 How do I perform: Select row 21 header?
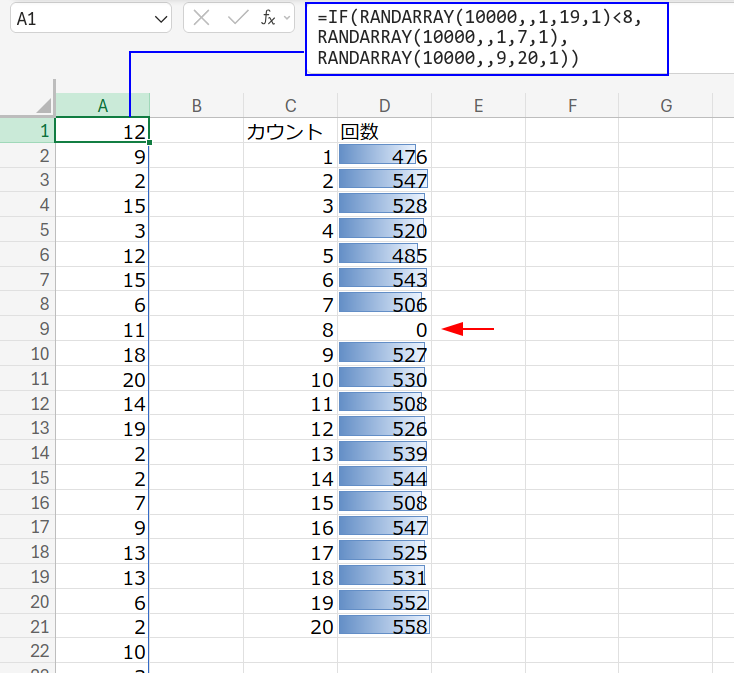click(27, 625)
